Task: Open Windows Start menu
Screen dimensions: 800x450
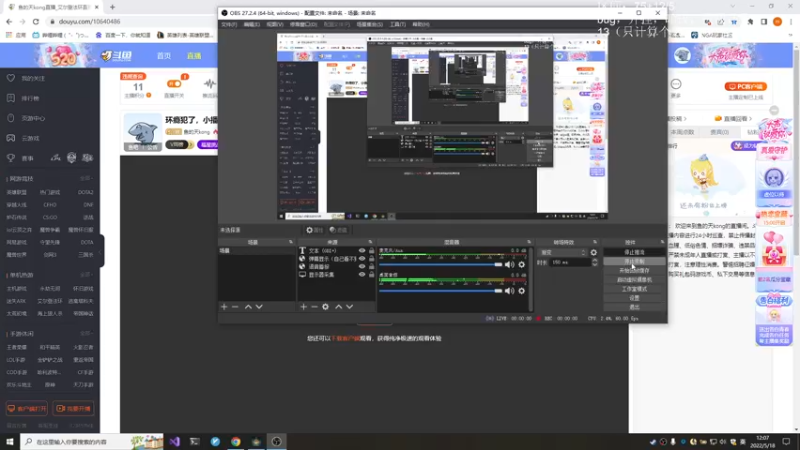Action: pos(10,441)
